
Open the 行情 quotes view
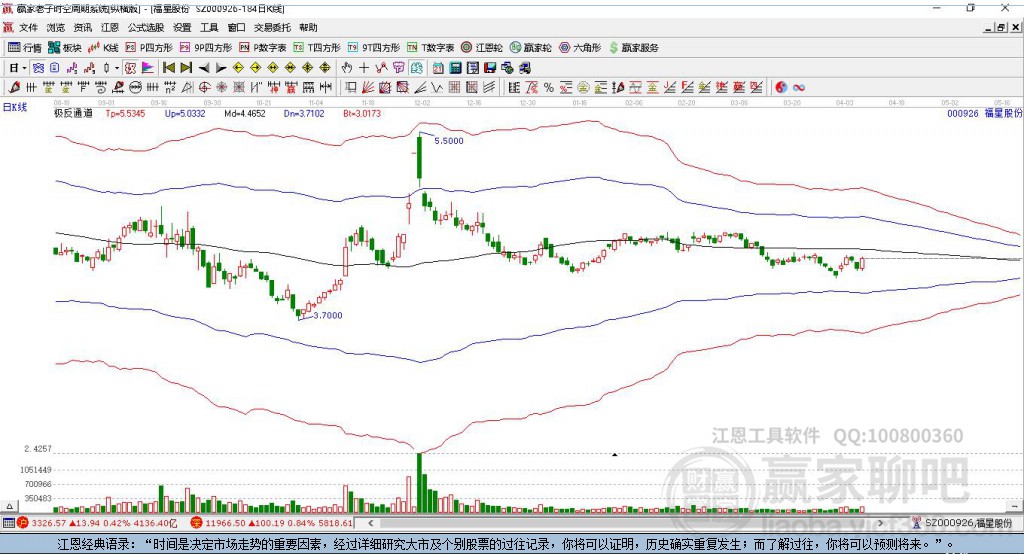coord(24,48)
